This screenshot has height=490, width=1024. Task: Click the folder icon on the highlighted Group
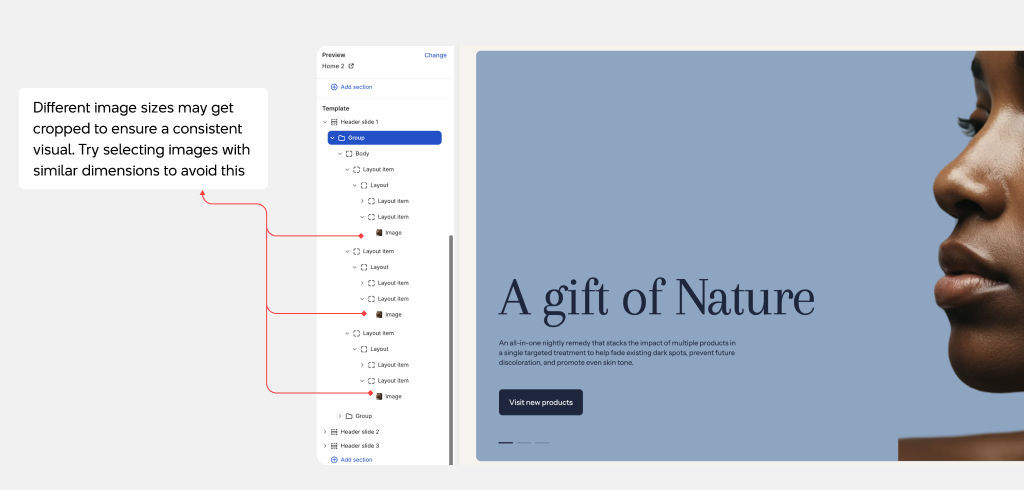342,138
